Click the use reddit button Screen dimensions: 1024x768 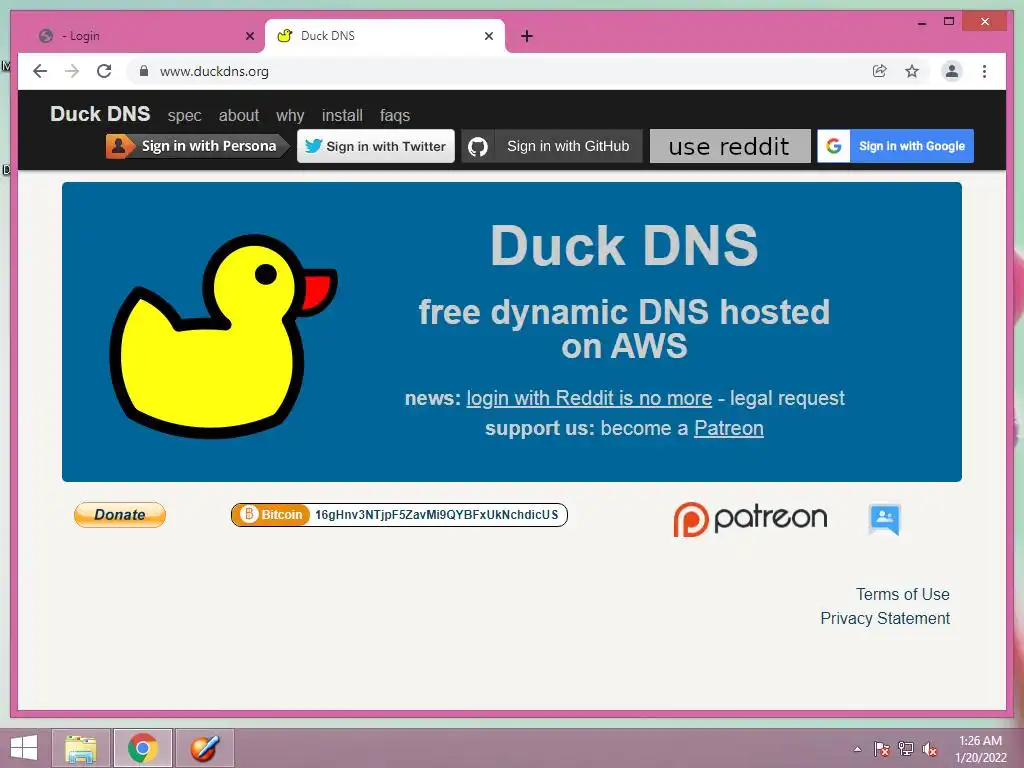(729, 146)
